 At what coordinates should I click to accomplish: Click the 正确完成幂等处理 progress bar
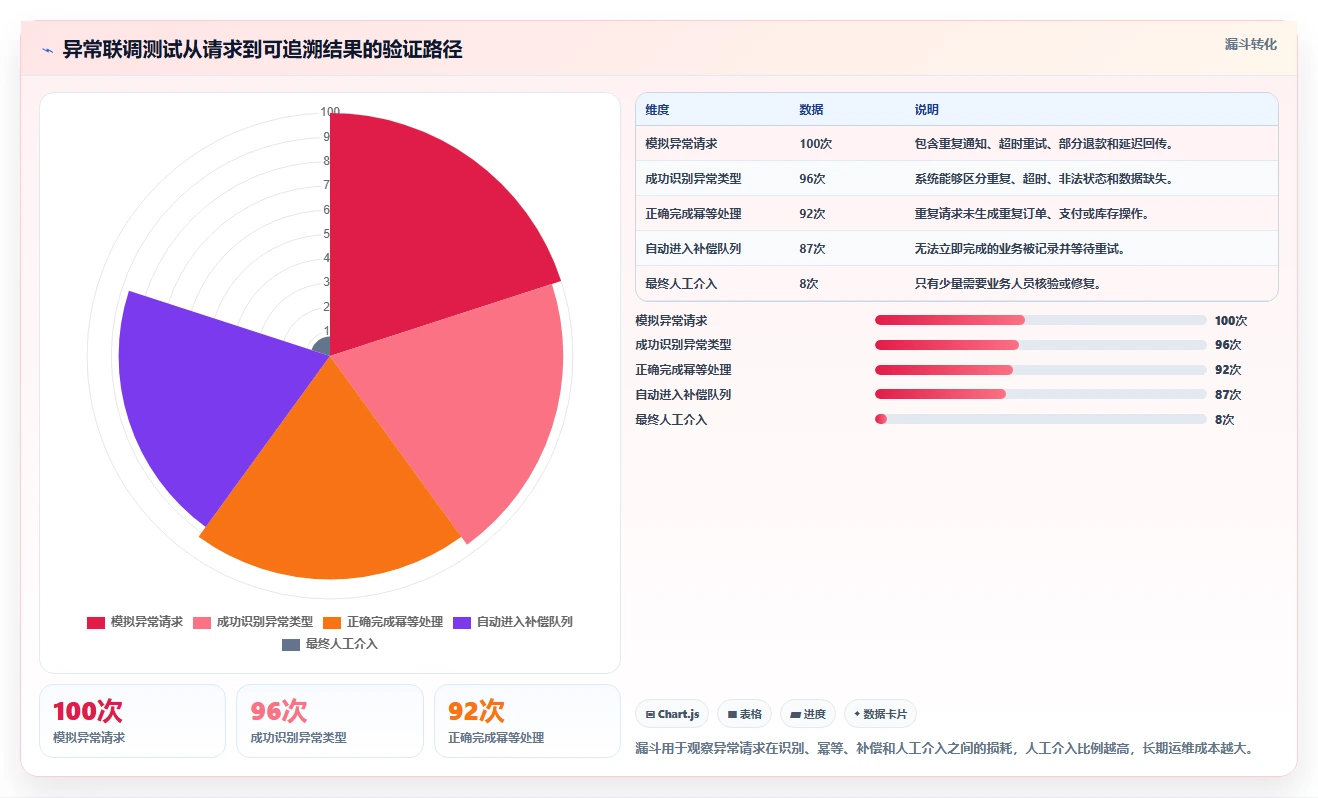click(1040, 370)
